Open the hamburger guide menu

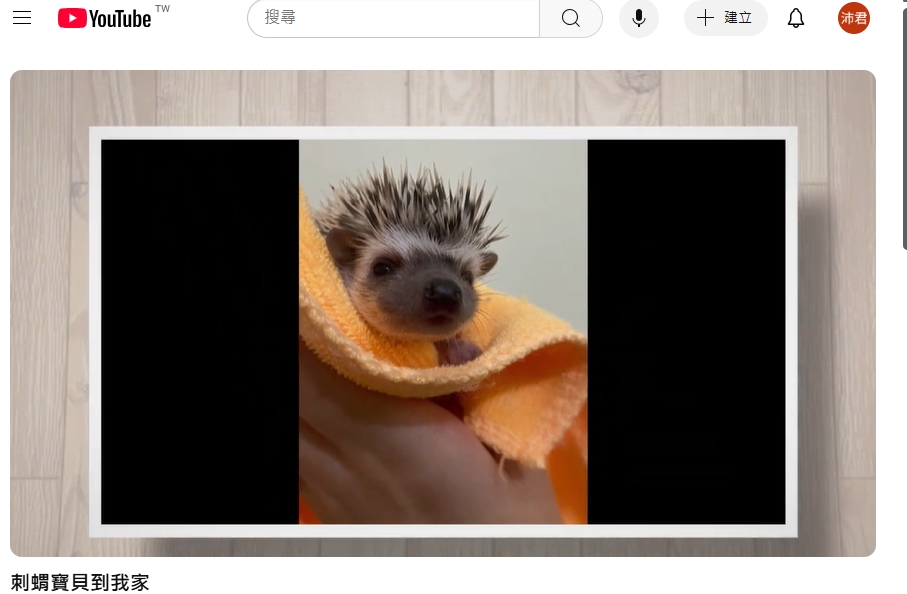22,18
